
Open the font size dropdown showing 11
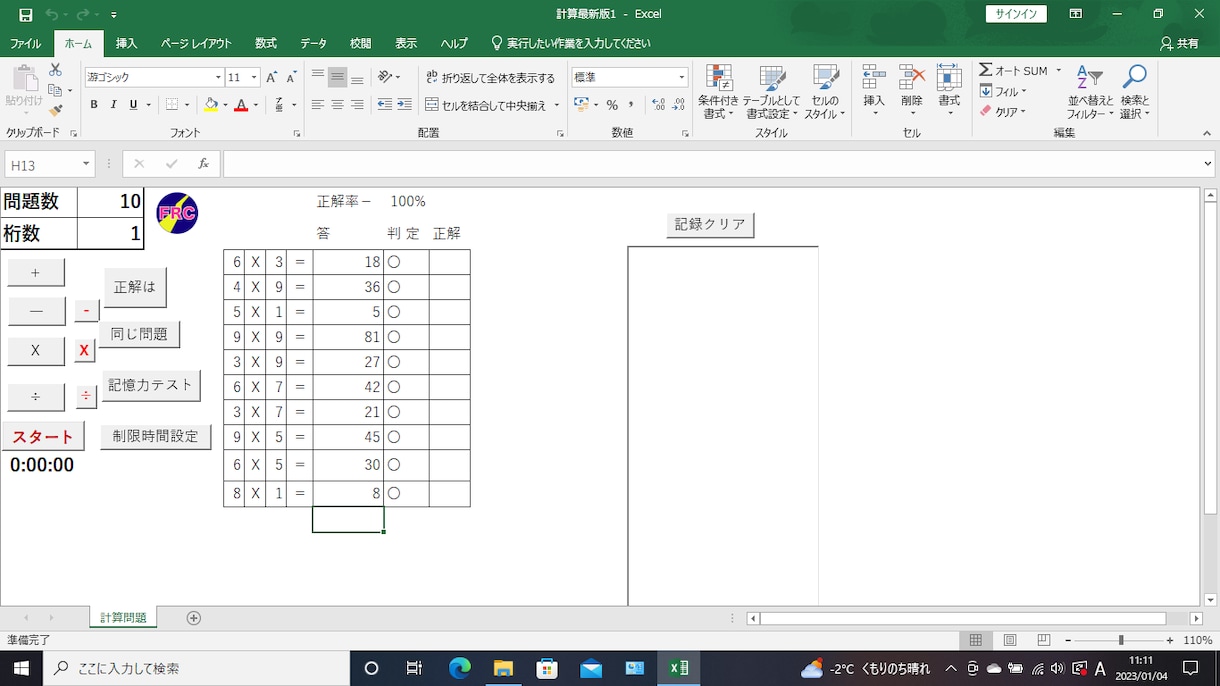point(254,77)
